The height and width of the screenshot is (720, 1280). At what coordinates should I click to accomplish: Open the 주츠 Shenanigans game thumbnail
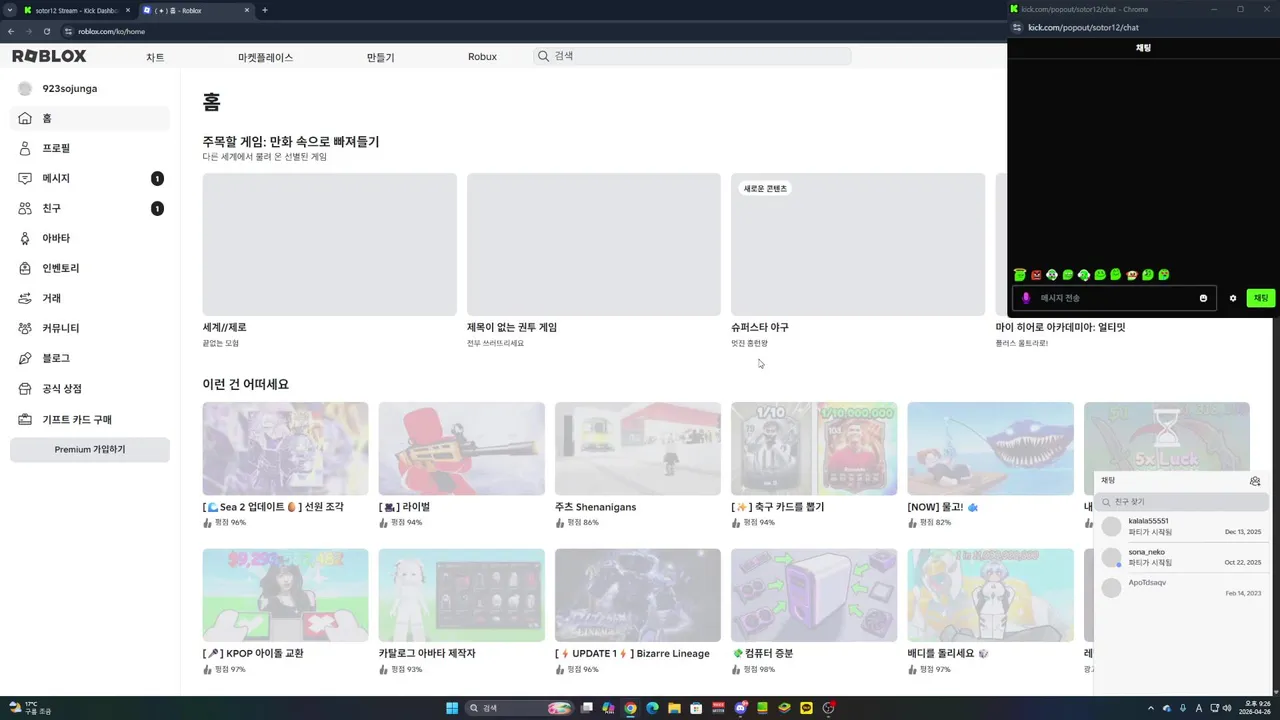coord(638,449)
